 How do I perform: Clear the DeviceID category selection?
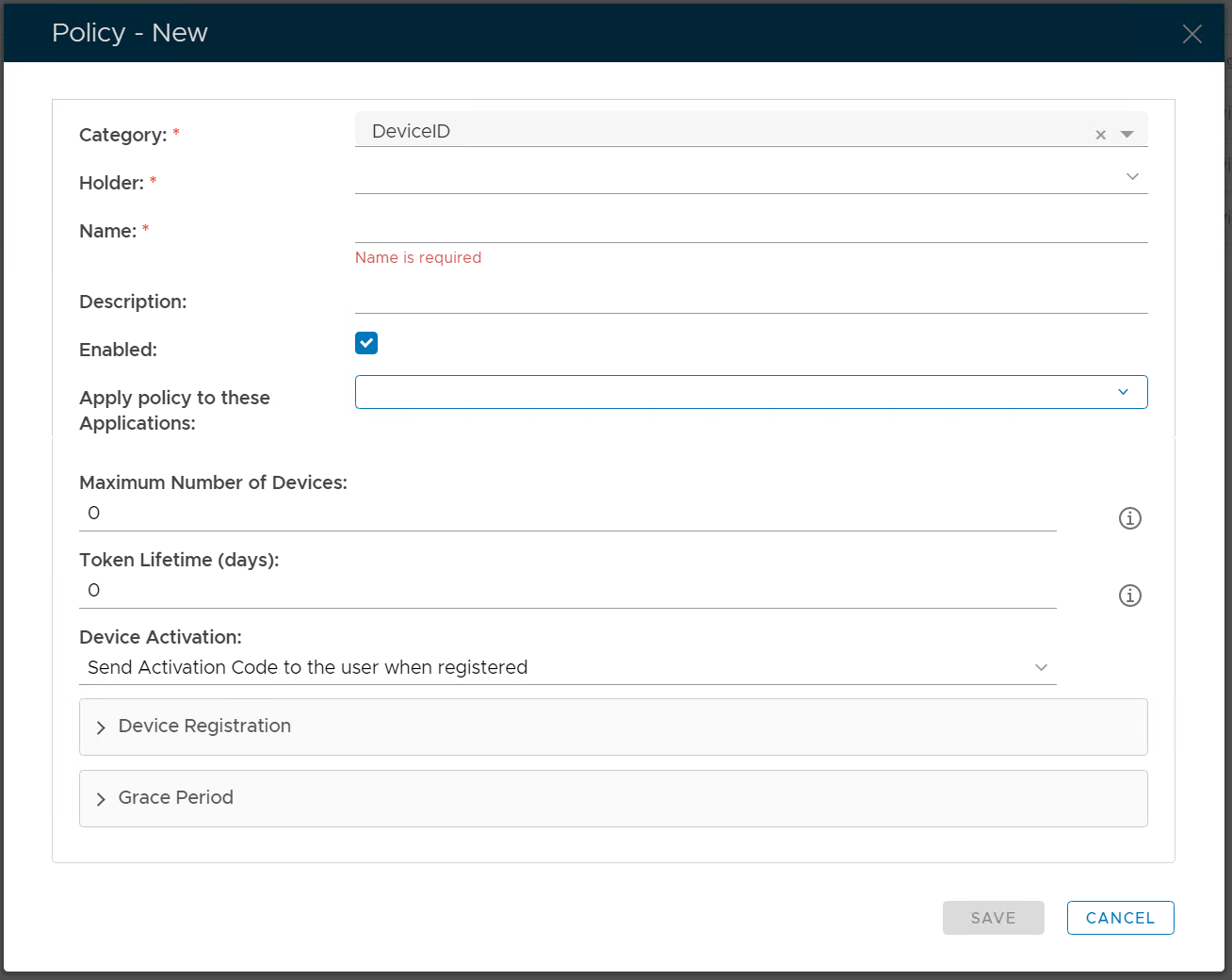tap(1100, 135)
